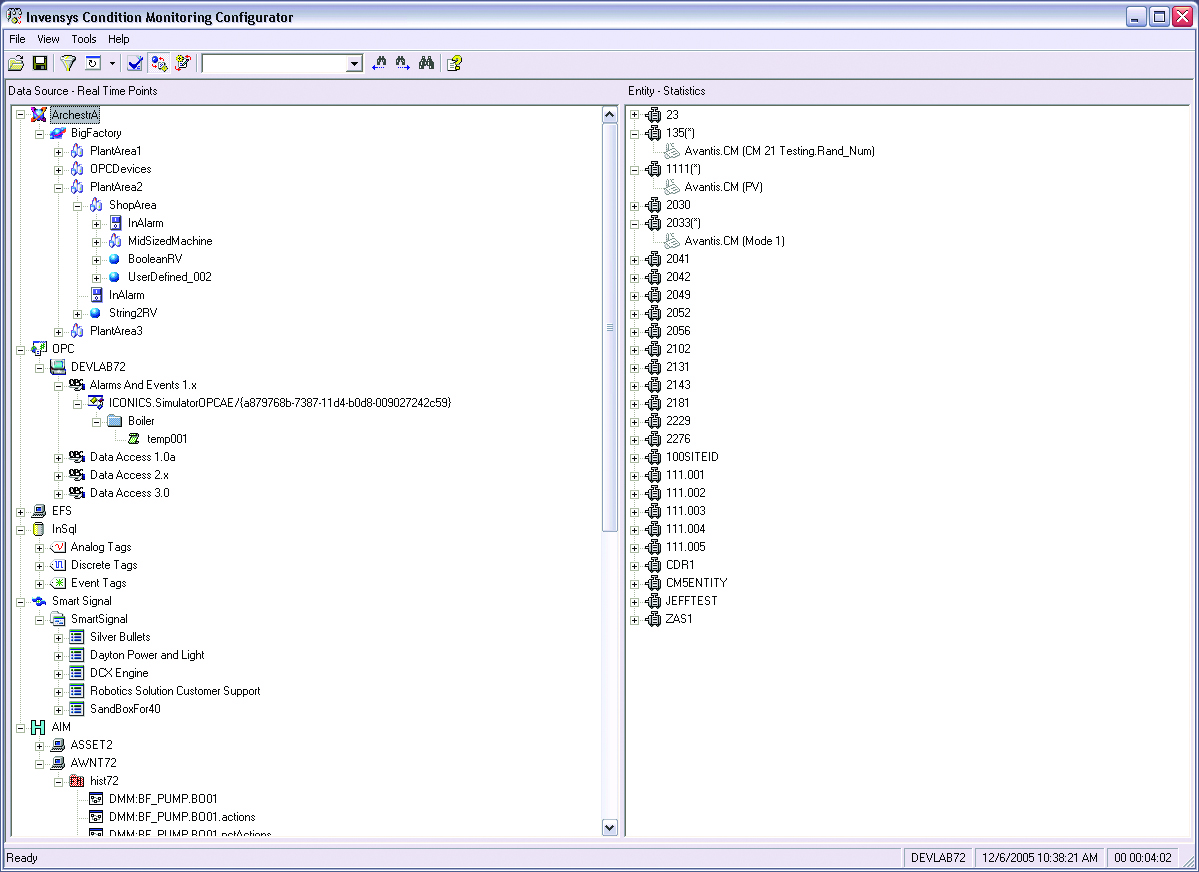
Task: Click the Alarms And Events 1.x icon
Action: tap(76, 385)
